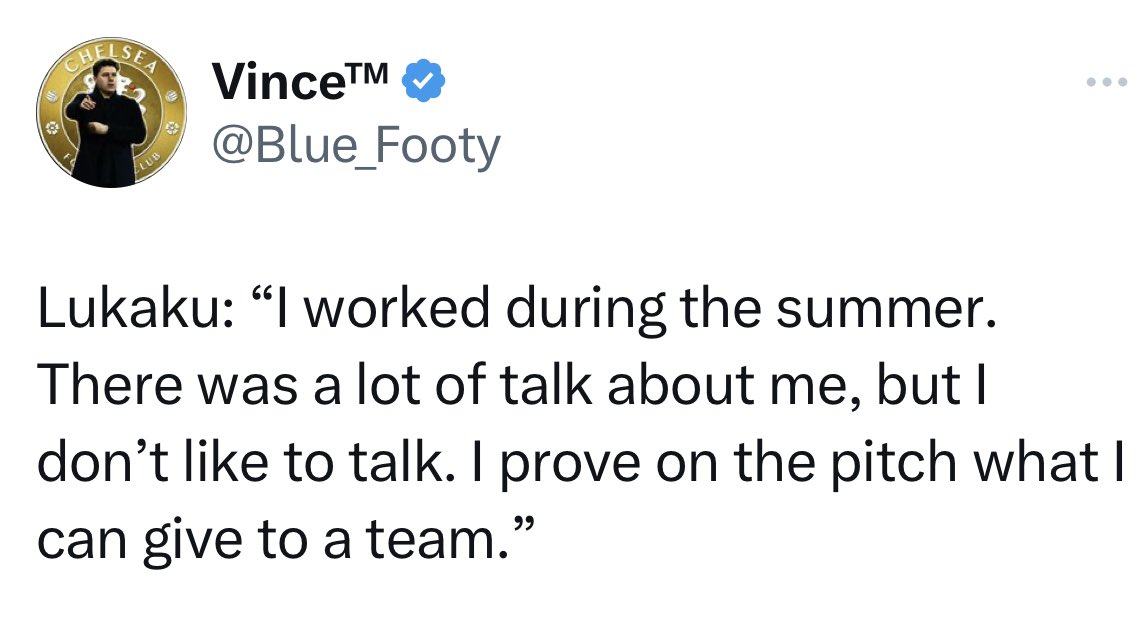Click the blue verified checkmark badge
Viewport: 1141px width, 619px height.
424,81
